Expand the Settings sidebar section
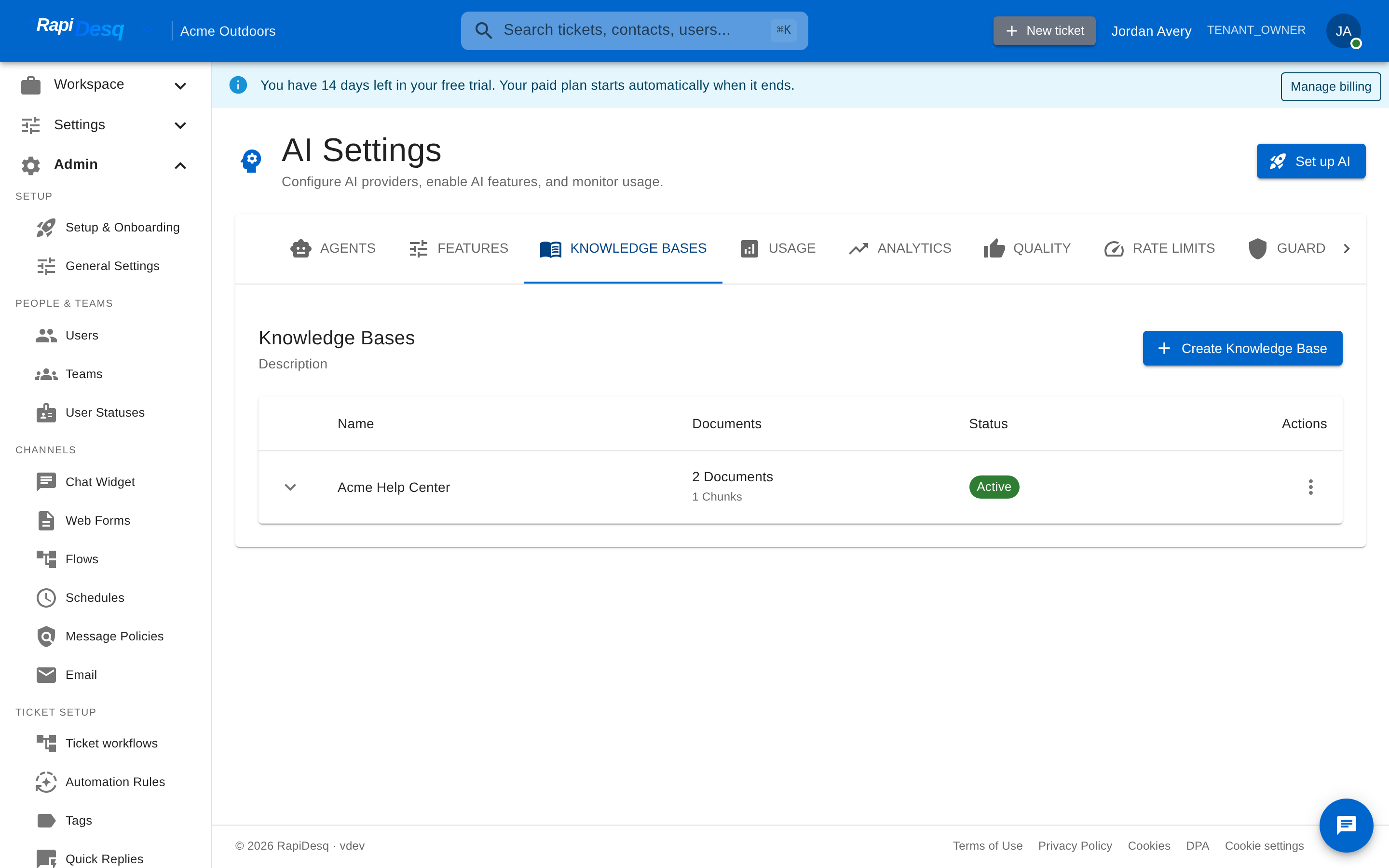Viewport: 1389px width, 868px height. tap(106, 124)
